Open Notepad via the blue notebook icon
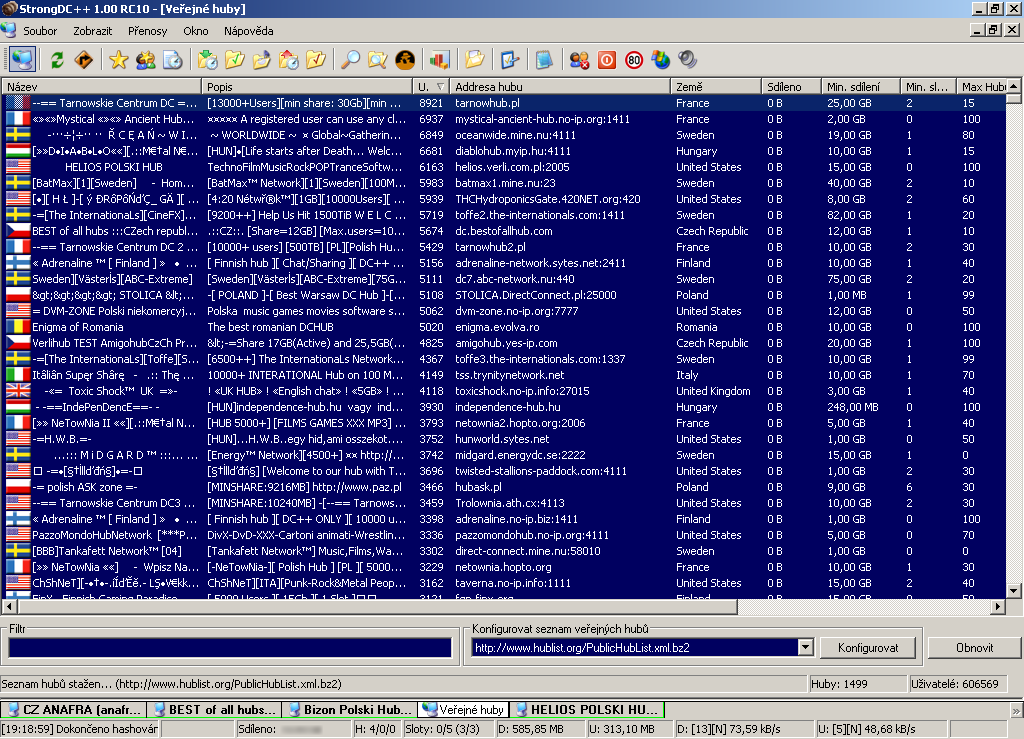Image resolution: width=1024 pixels, height=739 pixels. [x=544, y=60]
